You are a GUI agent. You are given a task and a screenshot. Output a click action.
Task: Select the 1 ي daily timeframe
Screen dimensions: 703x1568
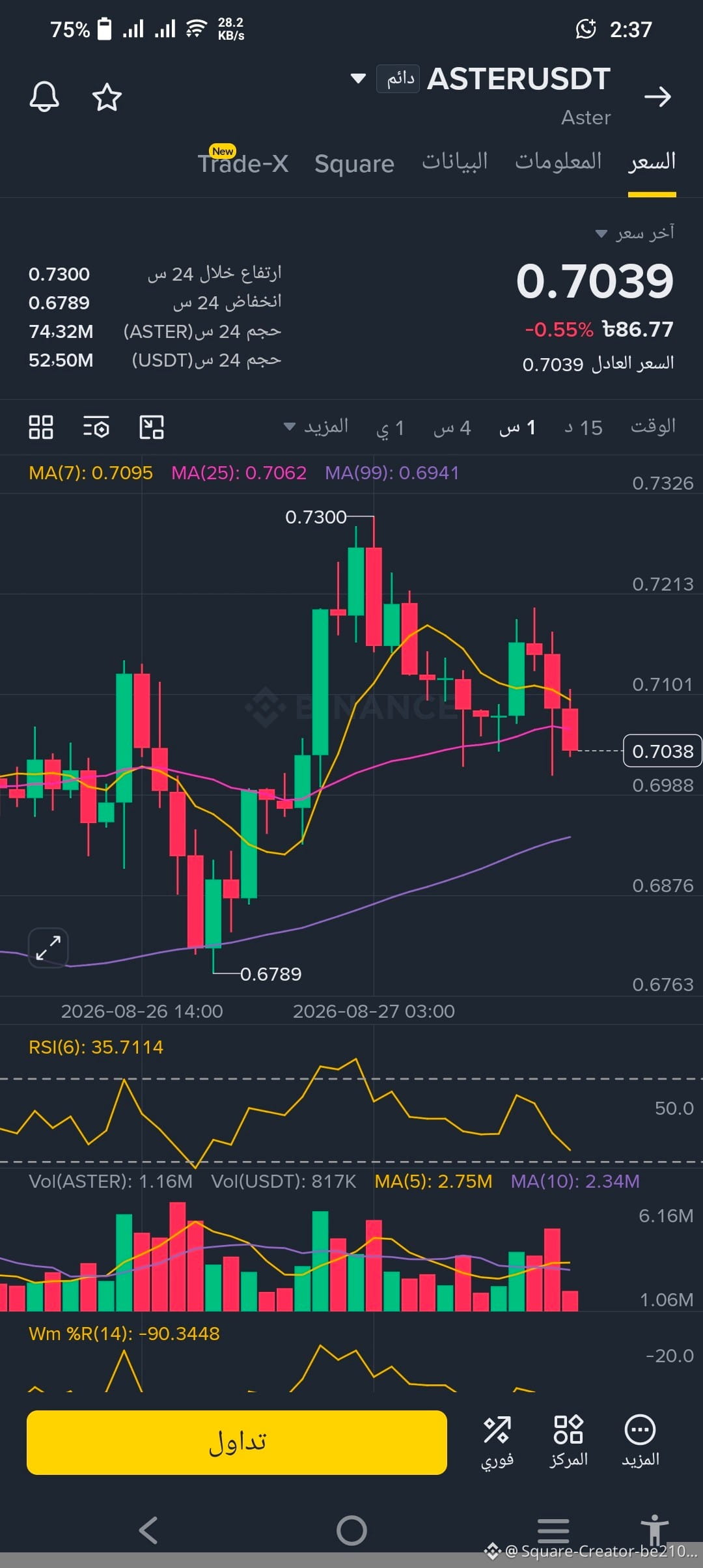point(391,428)
